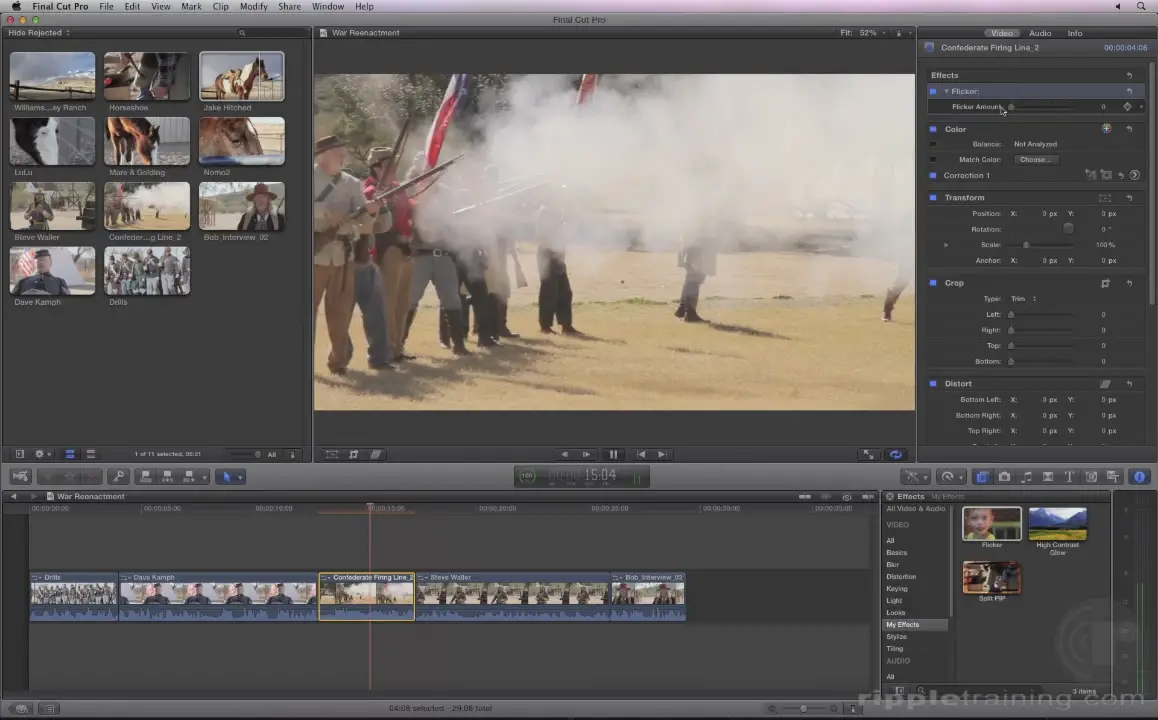The image size is (1158, 720).
Task: Open the Transitions browser icon
Action: click(1048, 477)
